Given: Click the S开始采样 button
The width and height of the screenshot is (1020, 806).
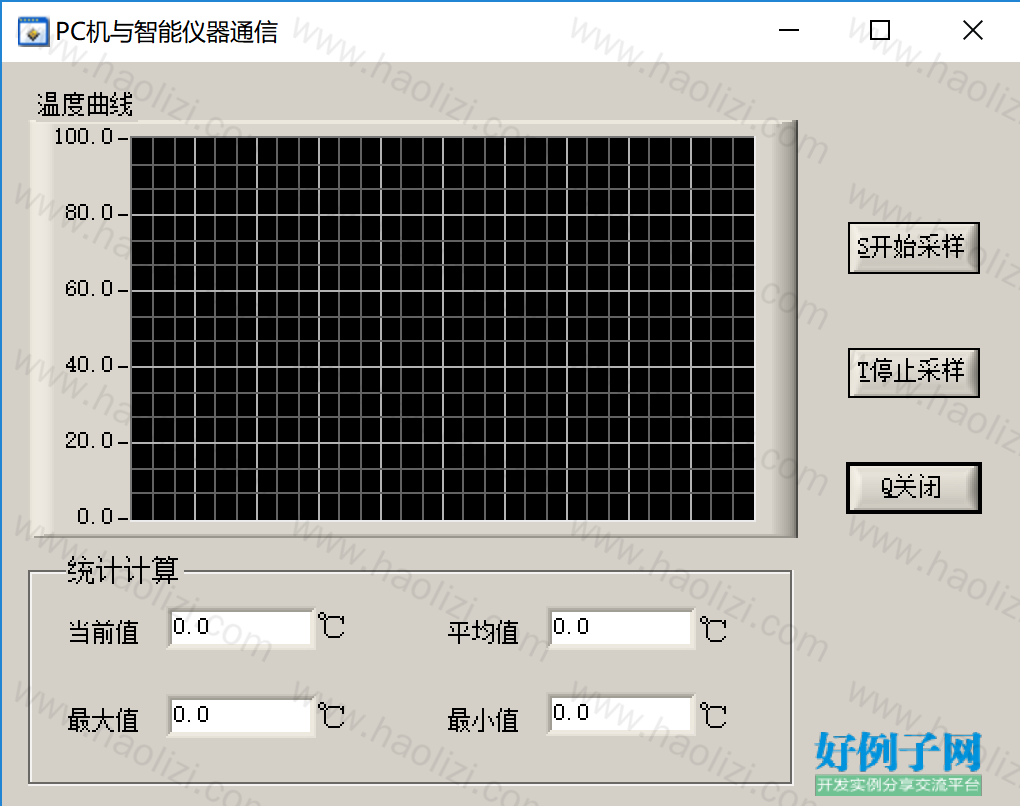Looking at the screenshot, I should tap(913, 248).
